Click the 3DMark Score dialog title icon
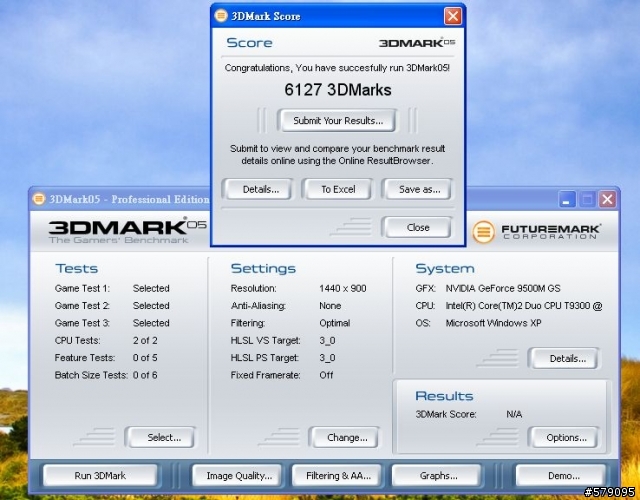This screenshot has height=500, width=640. (x=221, y=16)
